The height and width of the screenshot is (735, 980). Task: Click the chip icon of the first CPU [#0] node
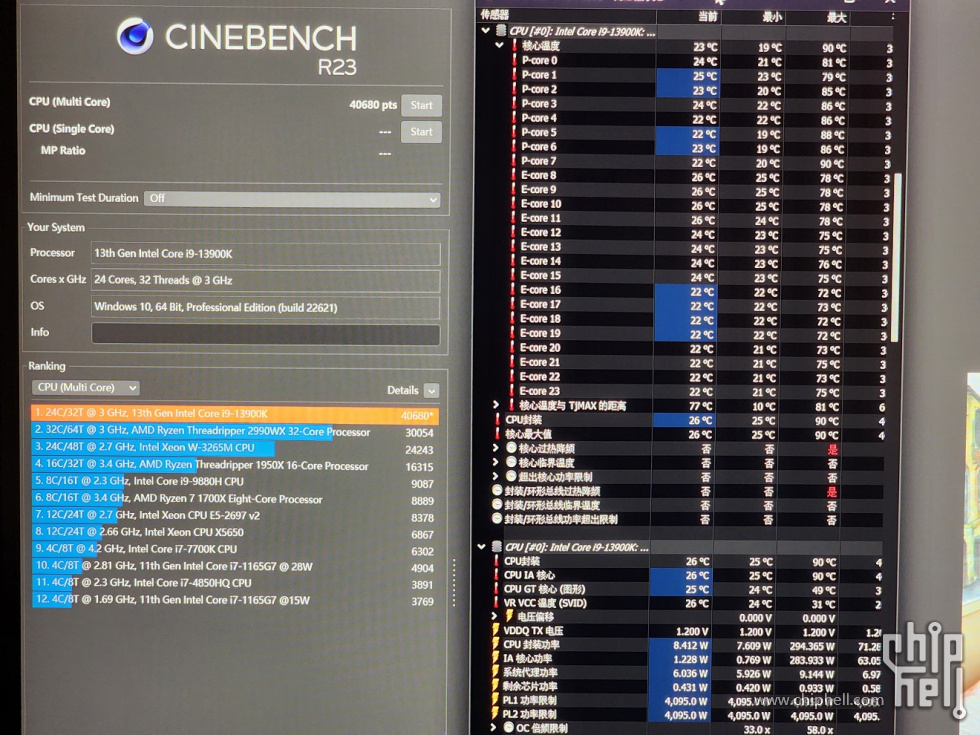click(501, 31)
